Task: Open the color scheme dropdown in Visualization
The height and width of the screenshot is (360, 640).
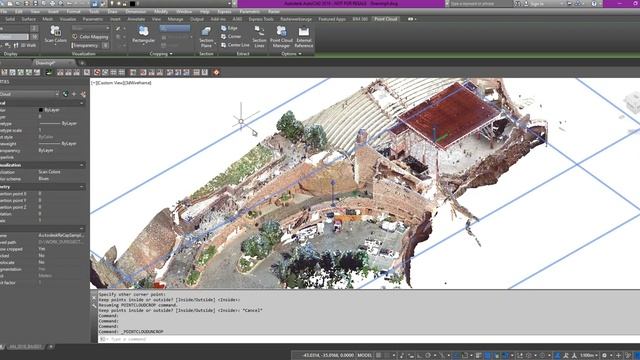Action: coord(91,28)
